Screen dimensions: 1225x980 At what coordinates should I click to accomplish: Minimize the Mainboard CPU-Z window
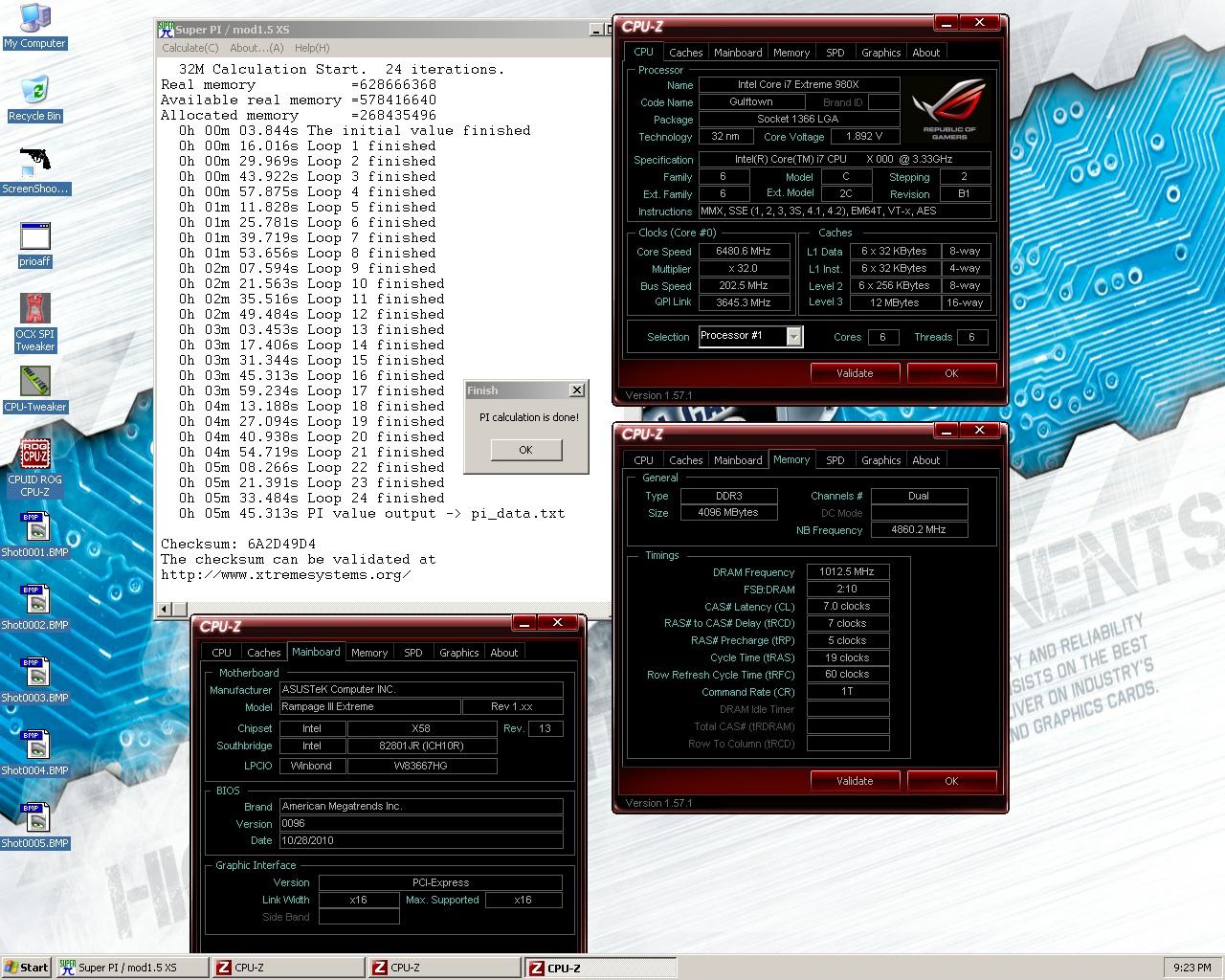coord(524,623)
